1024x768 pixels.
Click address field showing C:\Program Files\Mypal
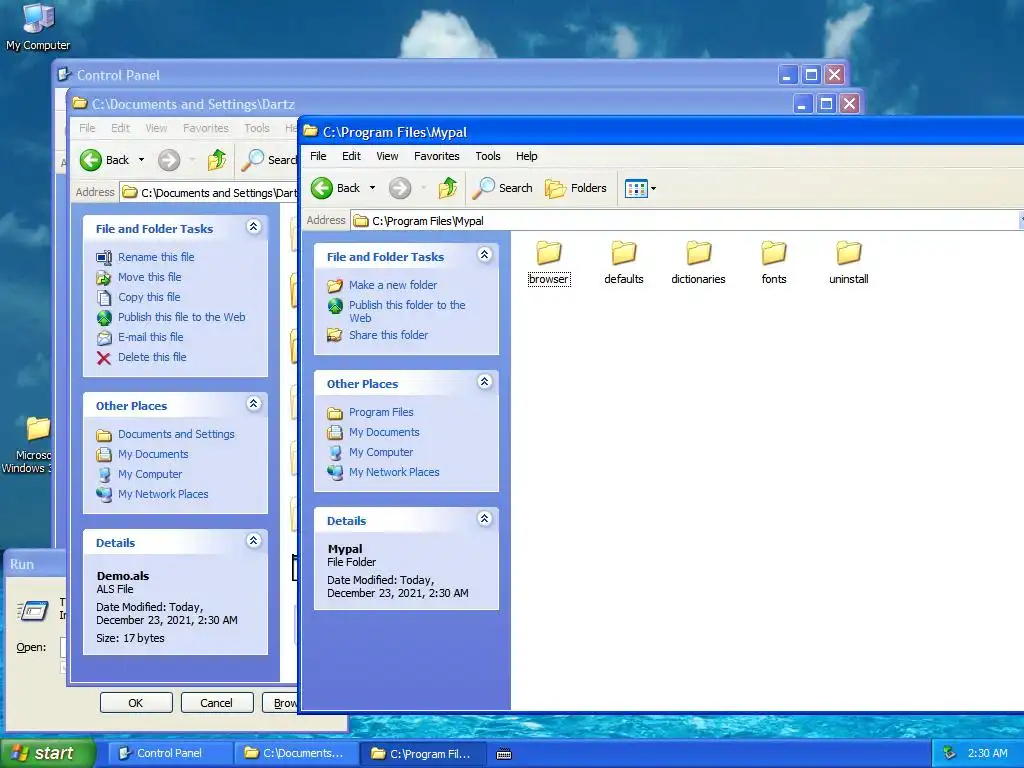686,221
